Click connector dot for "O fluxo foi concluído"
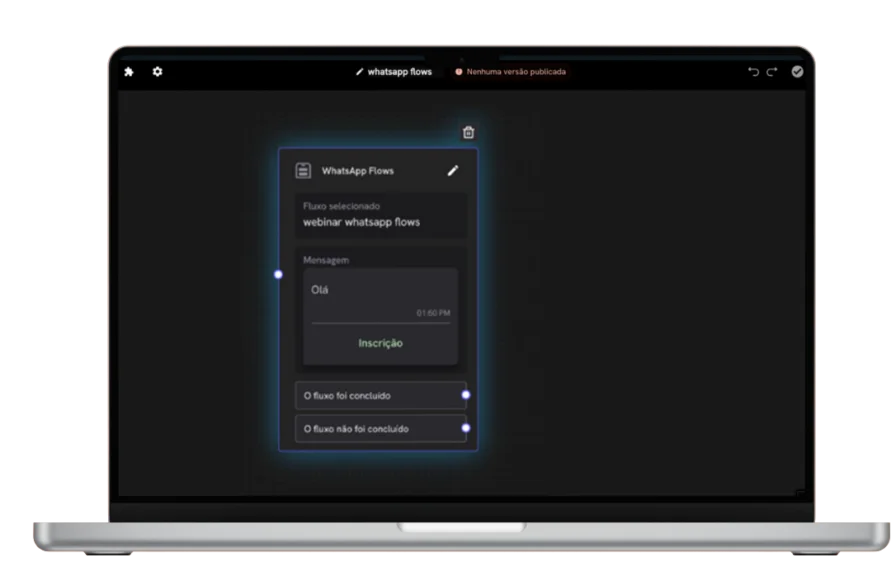Screen dimensions: 891x581 (x=466, y=395)
